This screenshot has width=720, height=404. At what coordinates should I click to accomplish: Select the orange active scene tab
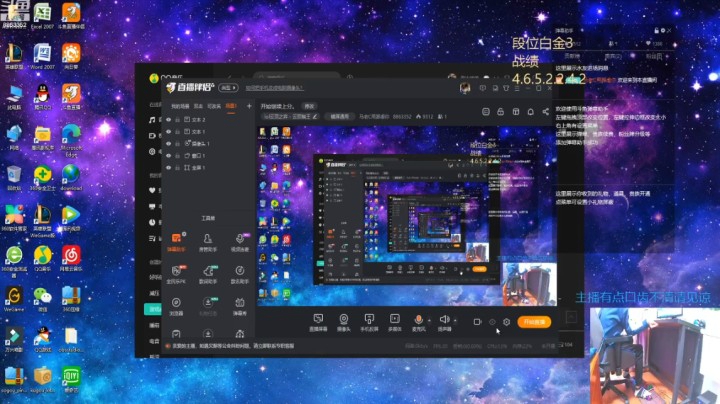[x=231, y=106]
